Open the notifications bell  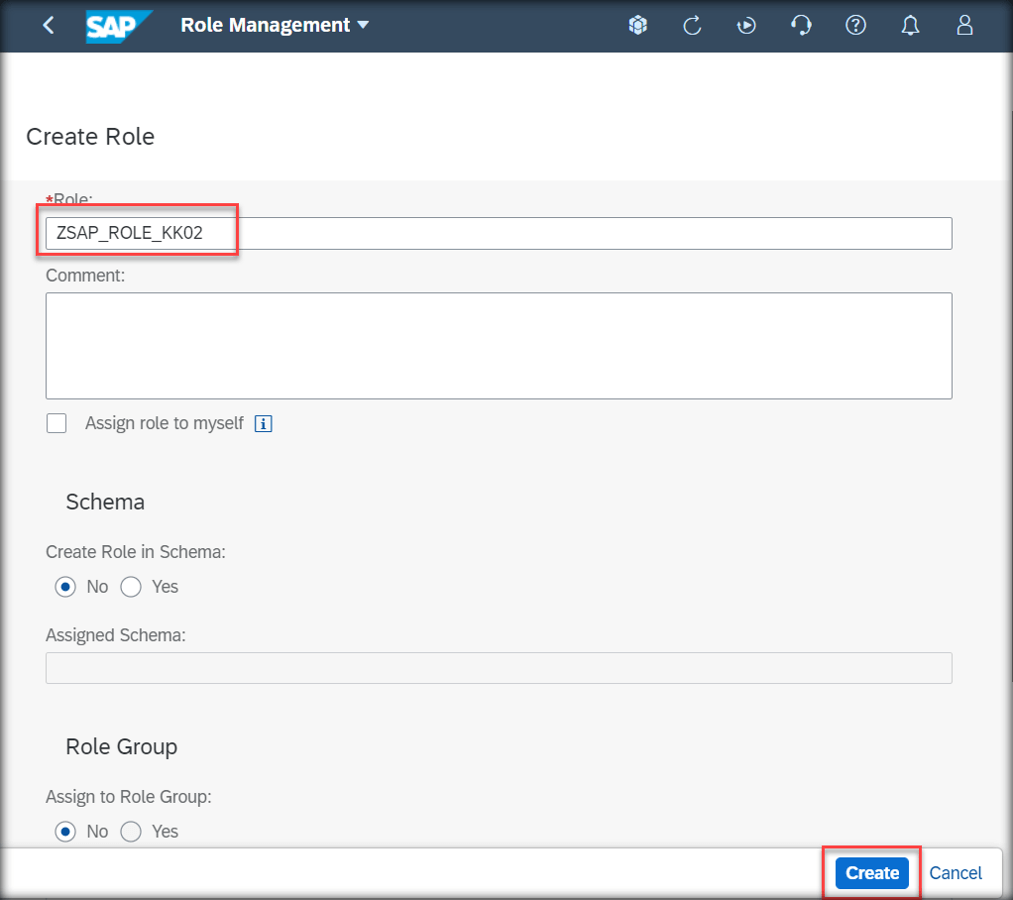point(910,25)
